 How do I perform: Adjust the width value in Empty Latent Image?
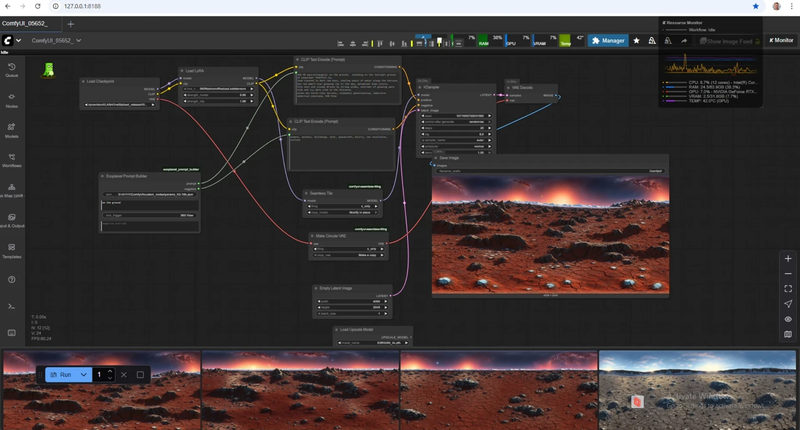click(352, 301)
